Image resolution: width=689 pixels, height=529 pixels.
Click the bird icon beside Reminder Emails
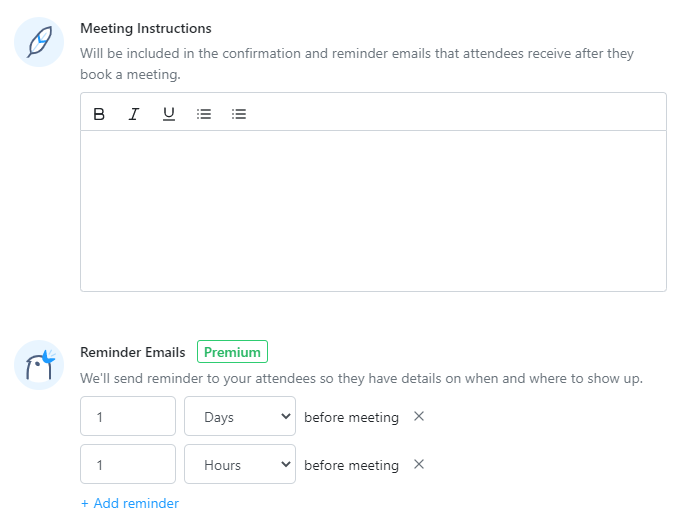[x=39, y=365]
